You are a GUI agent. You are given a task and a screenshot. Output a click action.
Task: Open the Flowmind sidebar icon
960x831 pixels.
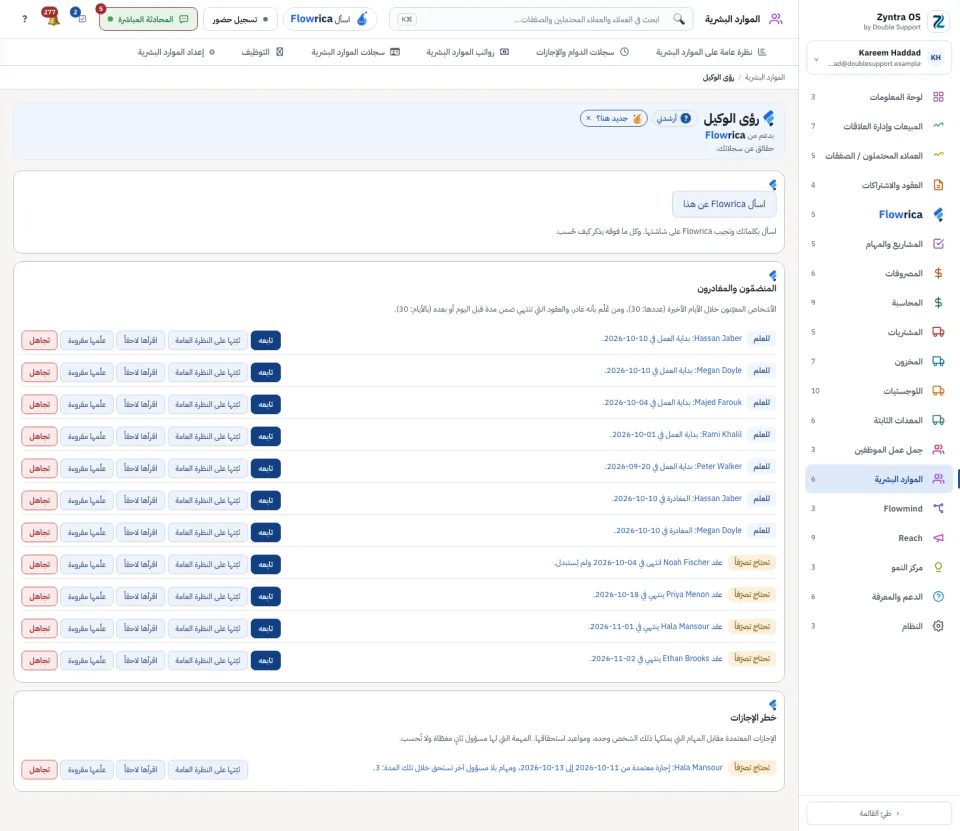[938, 508]
